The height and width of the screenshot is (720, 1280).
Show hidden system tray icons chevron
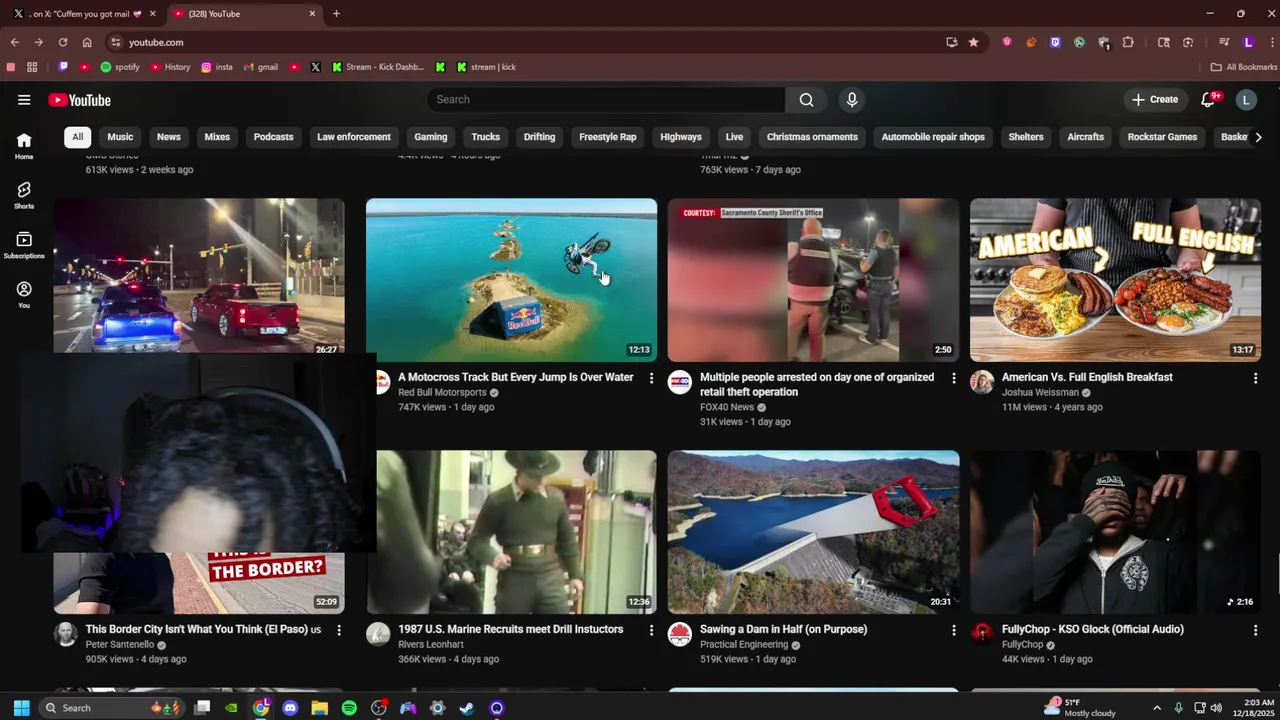(1157, 708)
